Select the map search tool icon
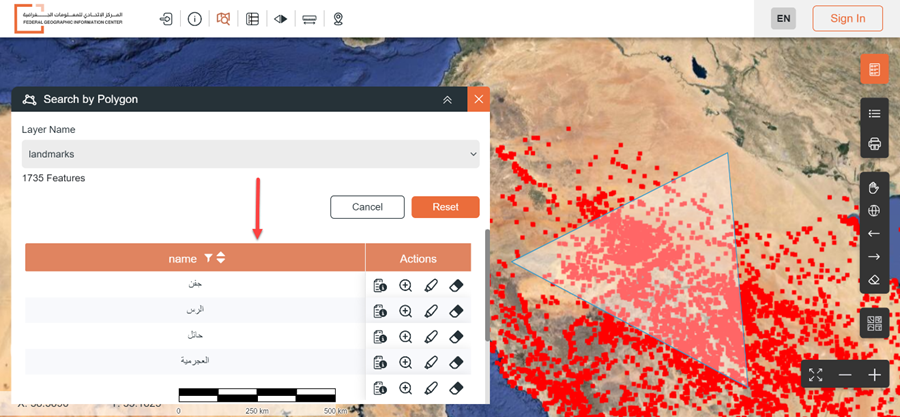 tap(223, 19)
